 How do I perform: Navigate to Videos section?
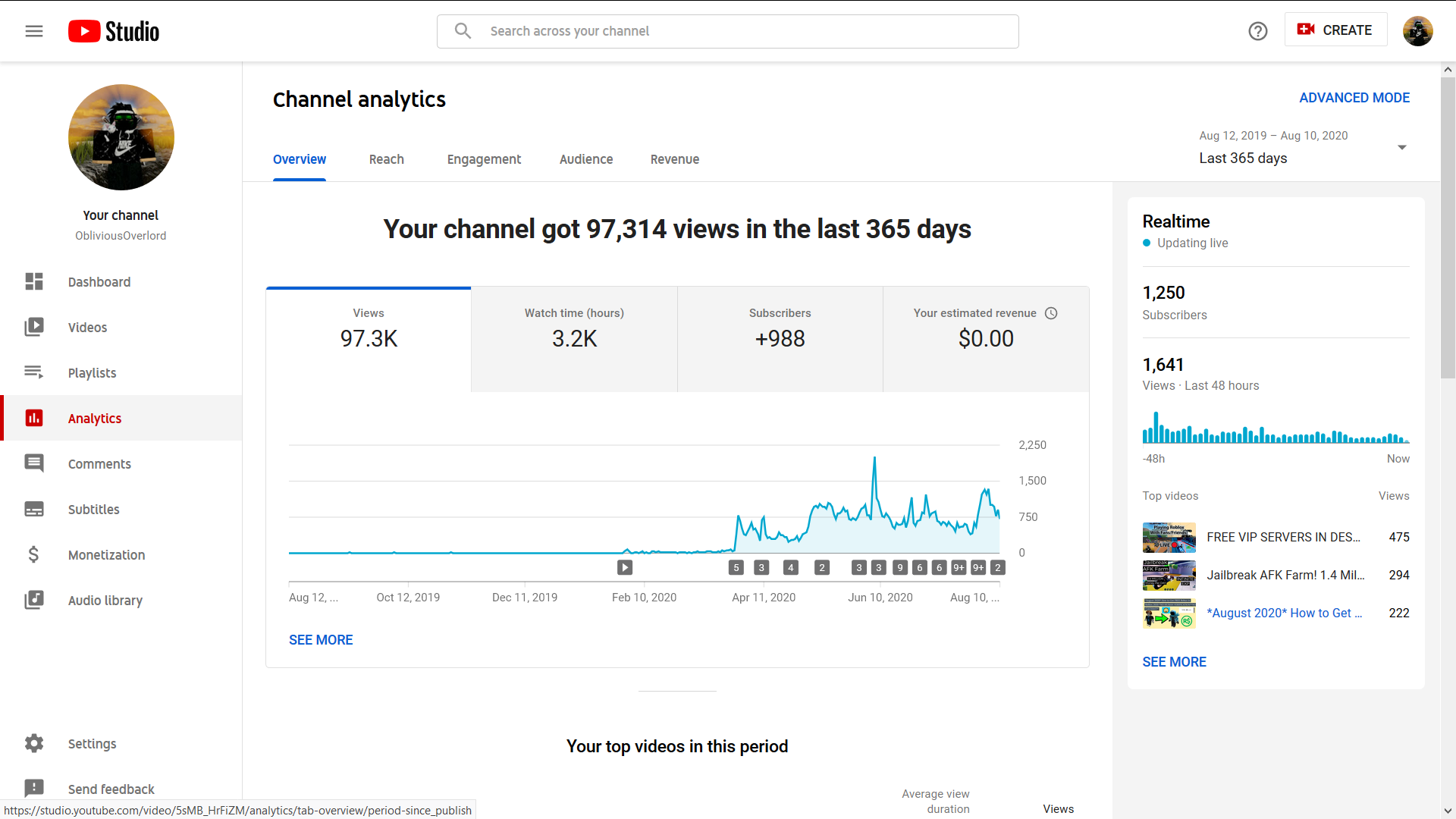[89, 327]
